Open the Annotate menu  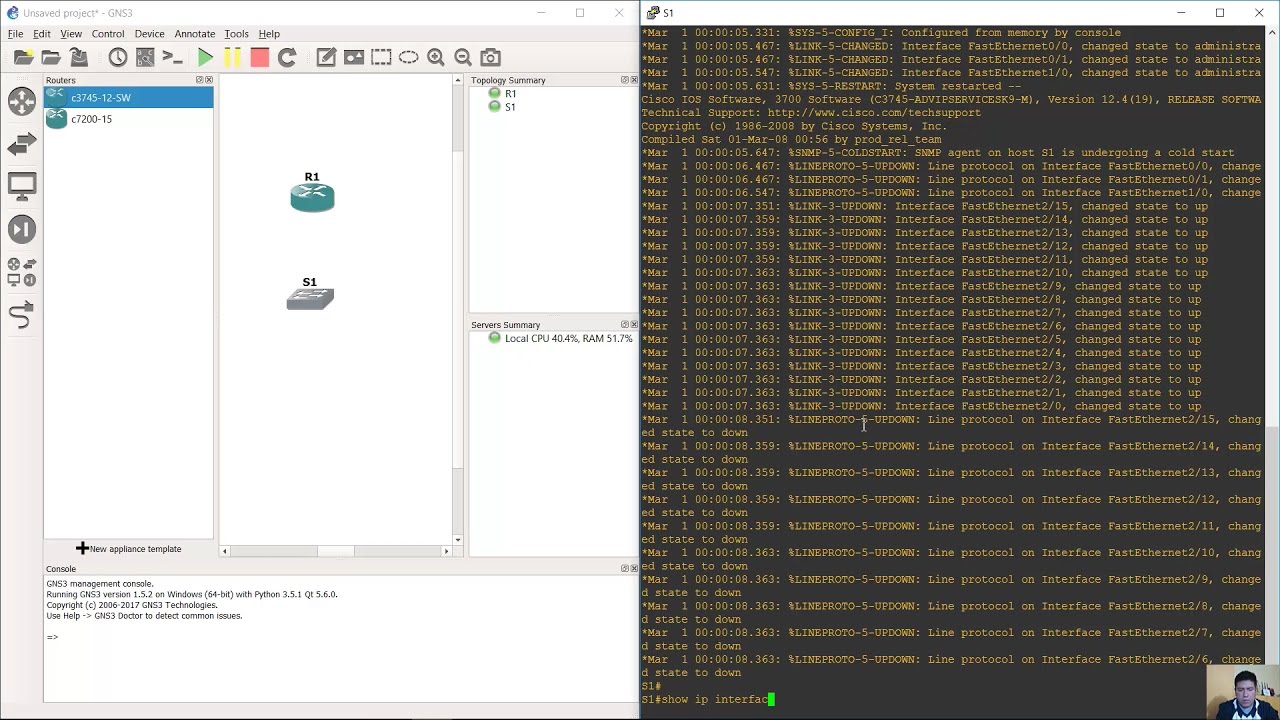click(x=195, y=34)
